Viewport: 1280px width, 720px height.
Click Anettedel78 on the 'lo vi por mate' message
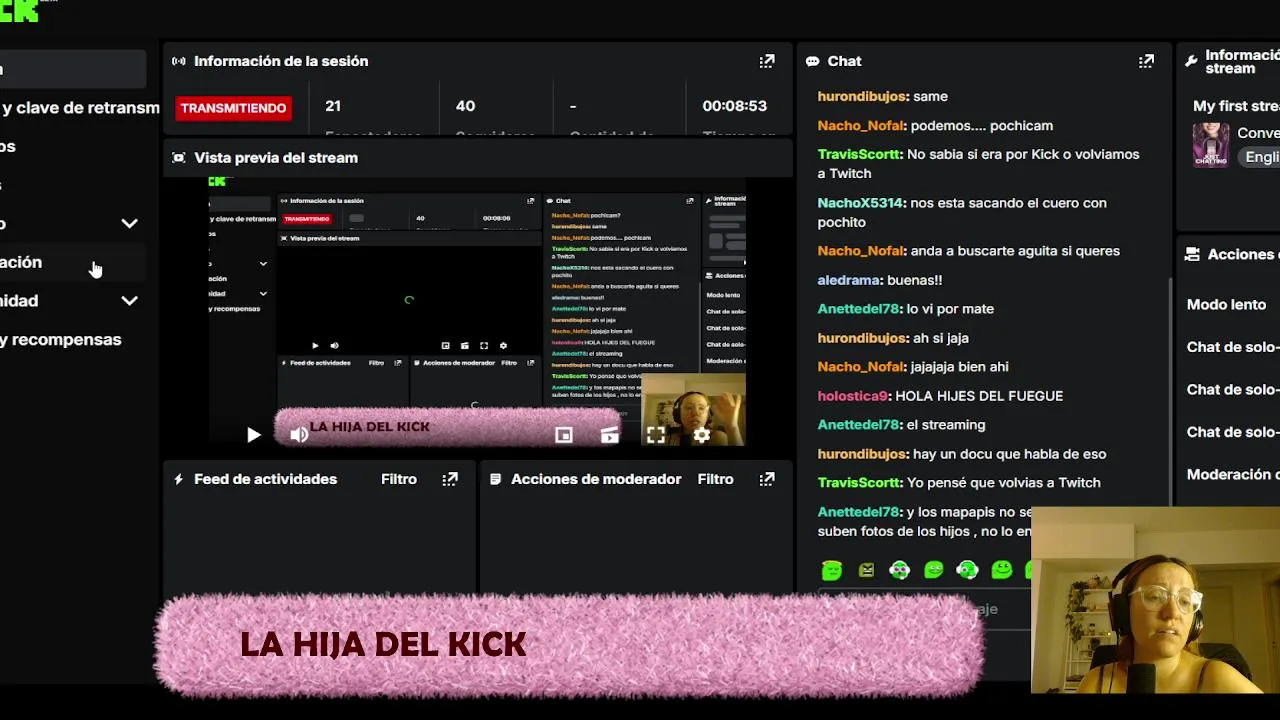[x=859, y=309]
